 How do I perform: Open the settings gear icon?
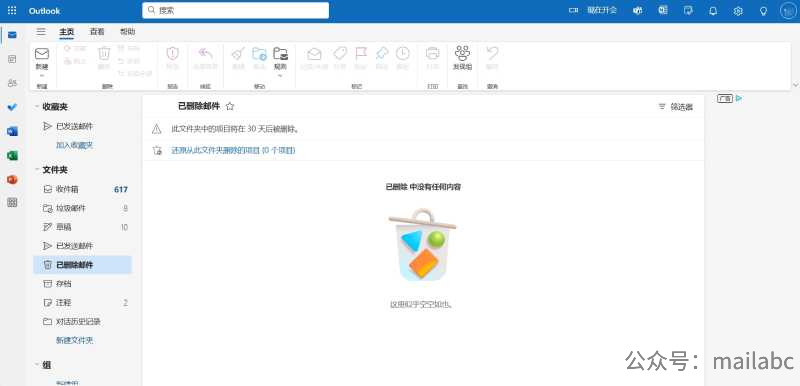738,11
